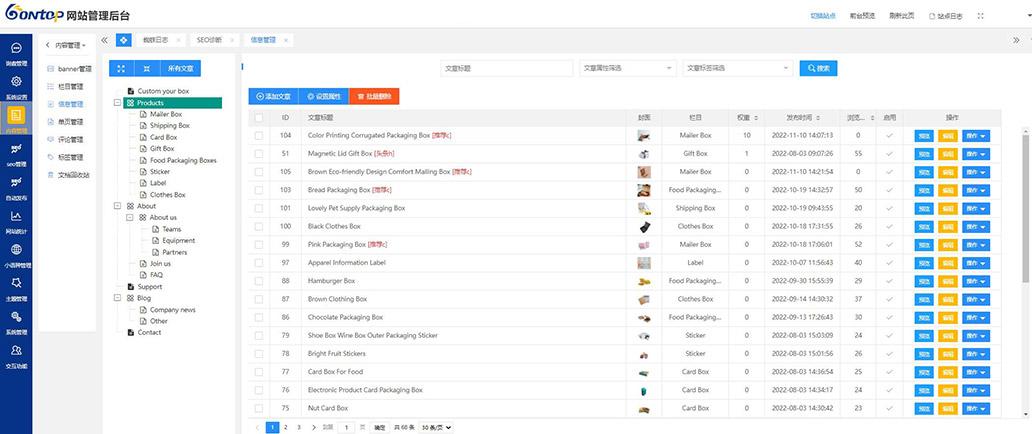This screenshot has width=1032, height=434.
Task: Click the collapse-all icon above category tree
Action: click(147, 68)
